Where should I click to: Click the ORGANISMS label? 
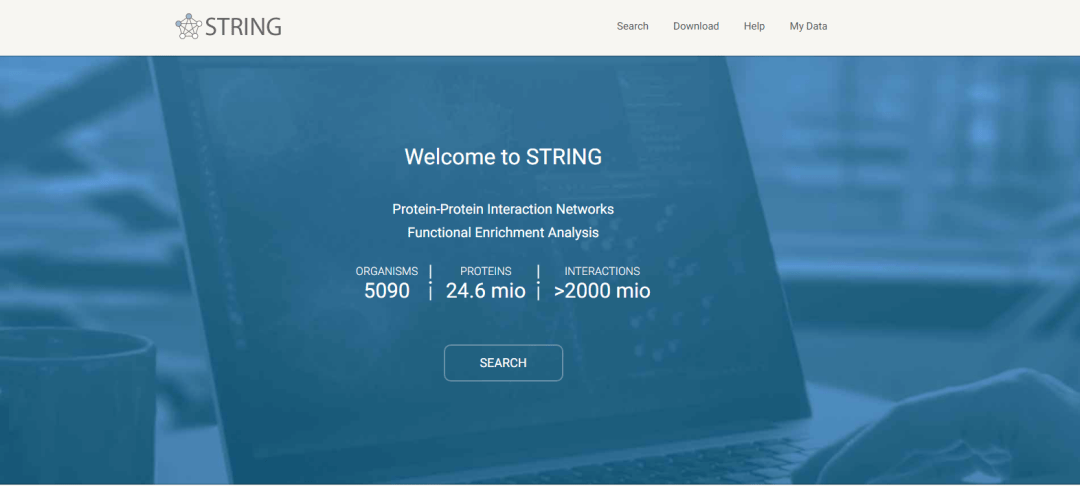click(x=386, y=271)
